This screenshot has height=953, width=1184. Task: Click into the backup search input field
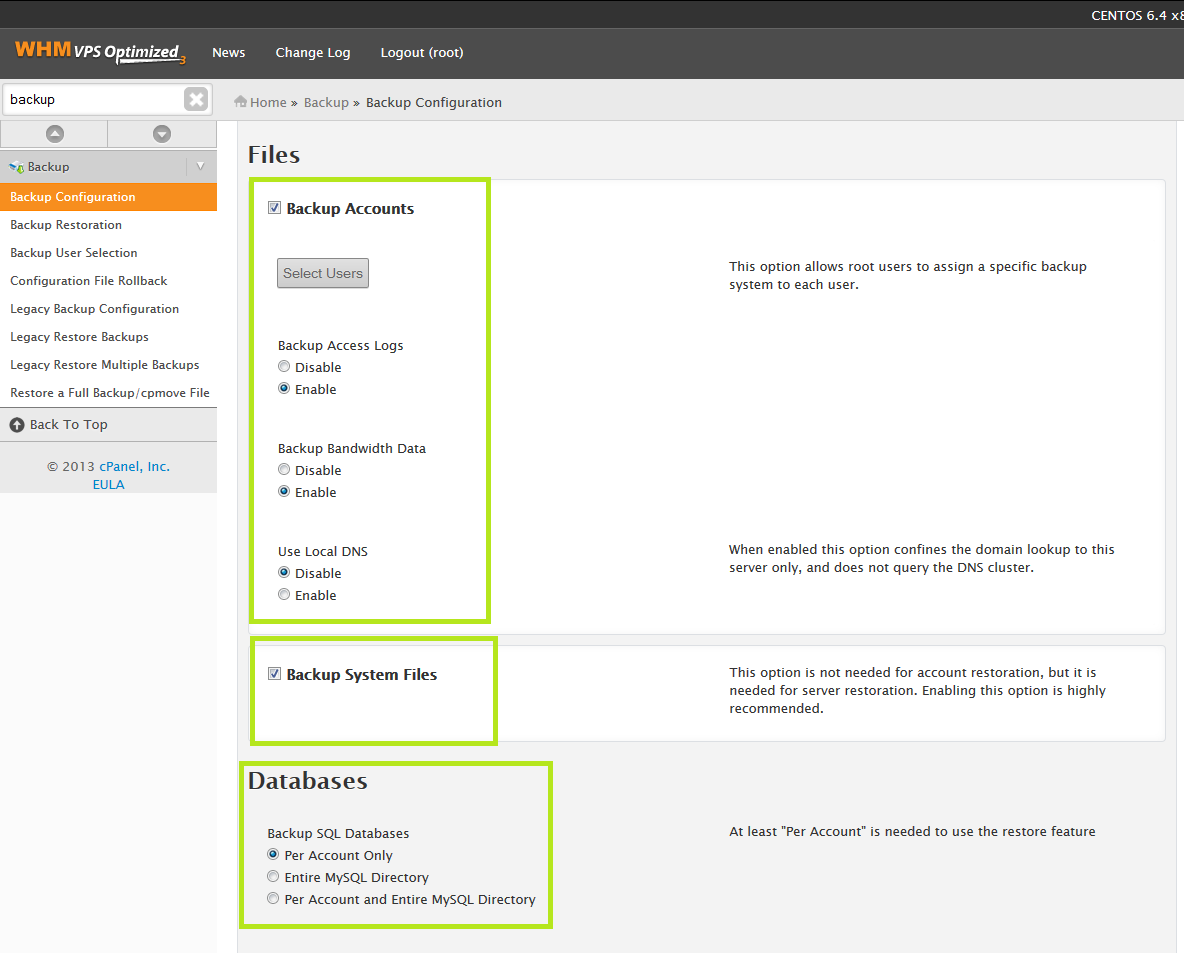(x=94, y=99)
